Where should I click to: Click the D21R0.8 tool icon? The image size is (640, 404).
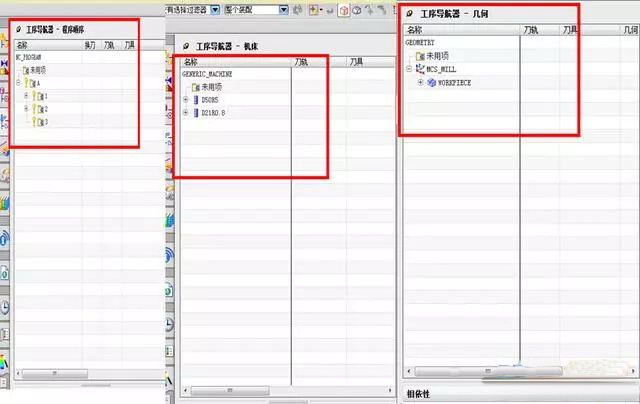click(197, 113)
